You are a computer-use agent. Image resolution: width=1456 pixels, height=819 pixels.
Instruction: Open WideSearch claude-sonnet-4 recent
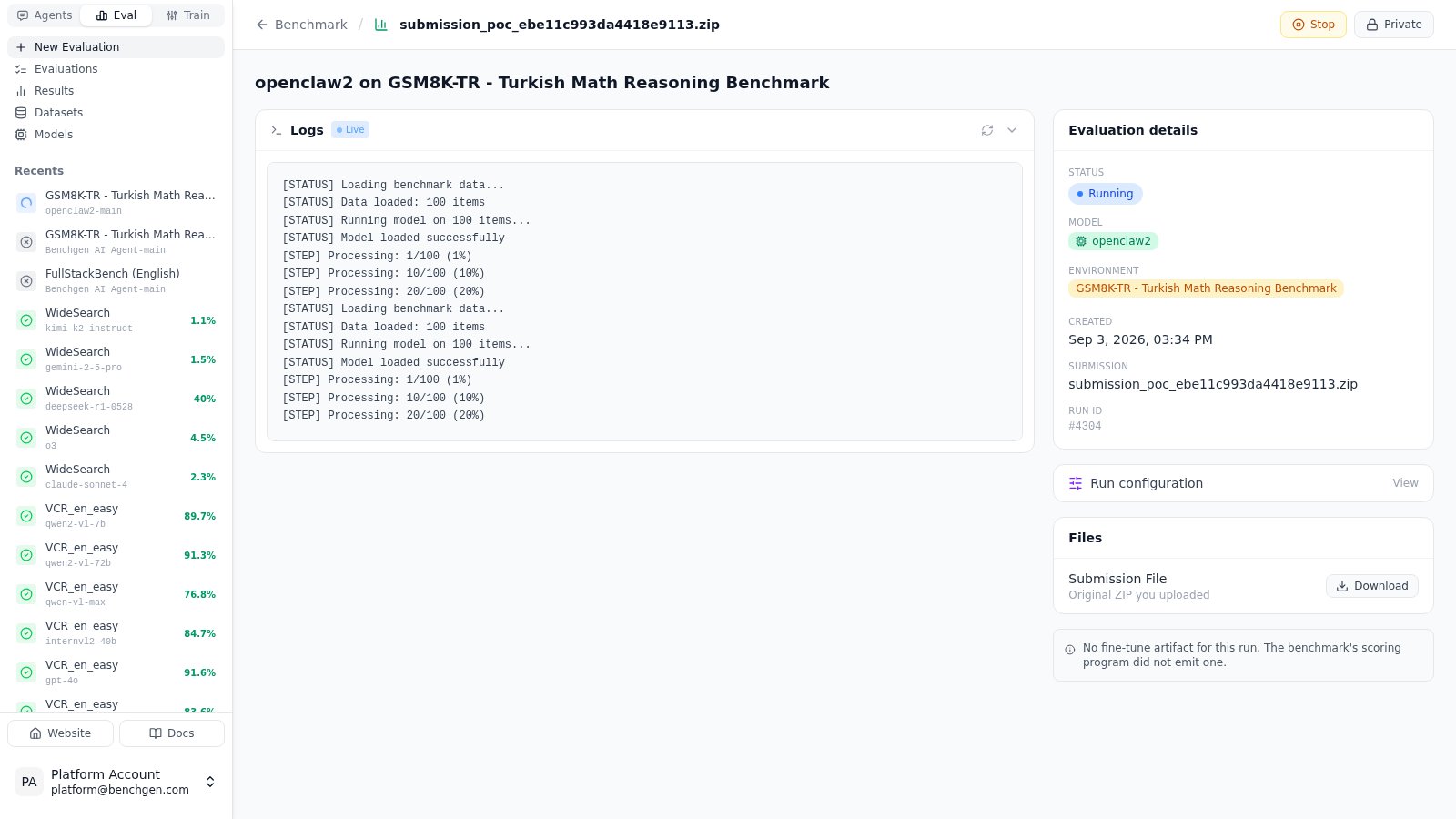(x=116, y=477)
